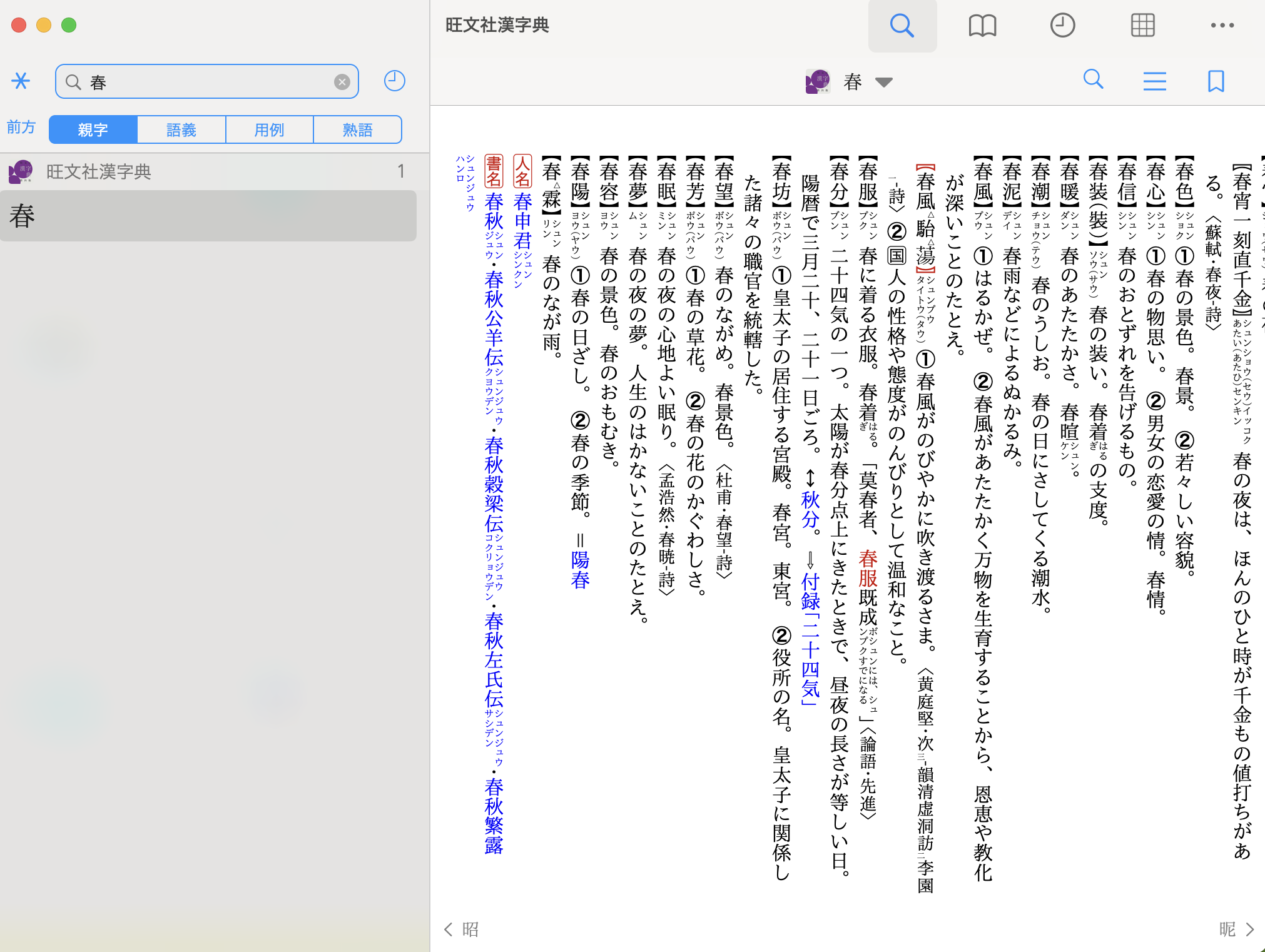Open history clock icon in top toolbar
Viewport: 1265px width, 952px height.
click(x=1062, y=26)
